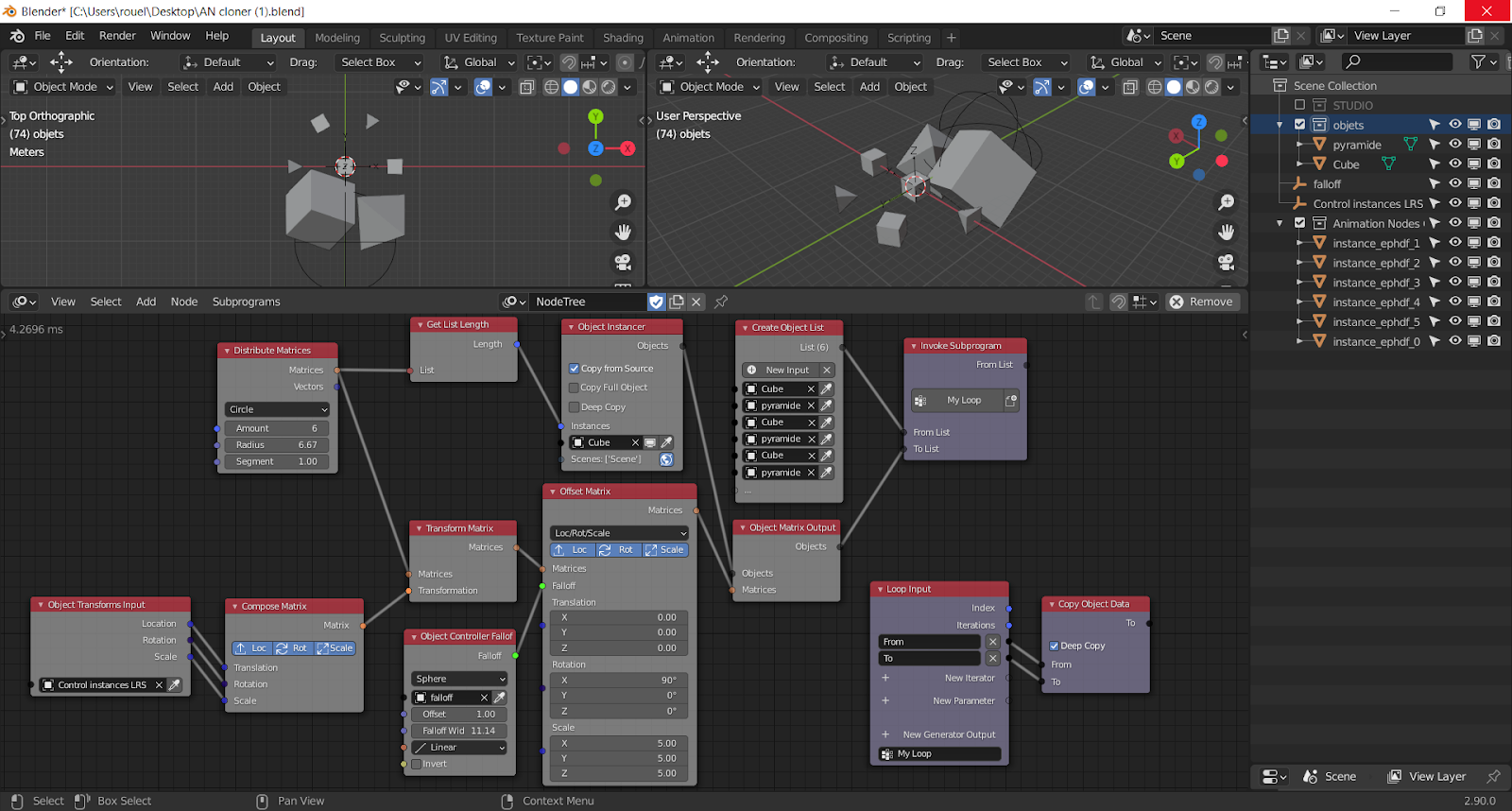Open Circle mode dropdown in Distribute Matrices
The width and height of the screenshot is (1512, 811).
pos(277,409)
